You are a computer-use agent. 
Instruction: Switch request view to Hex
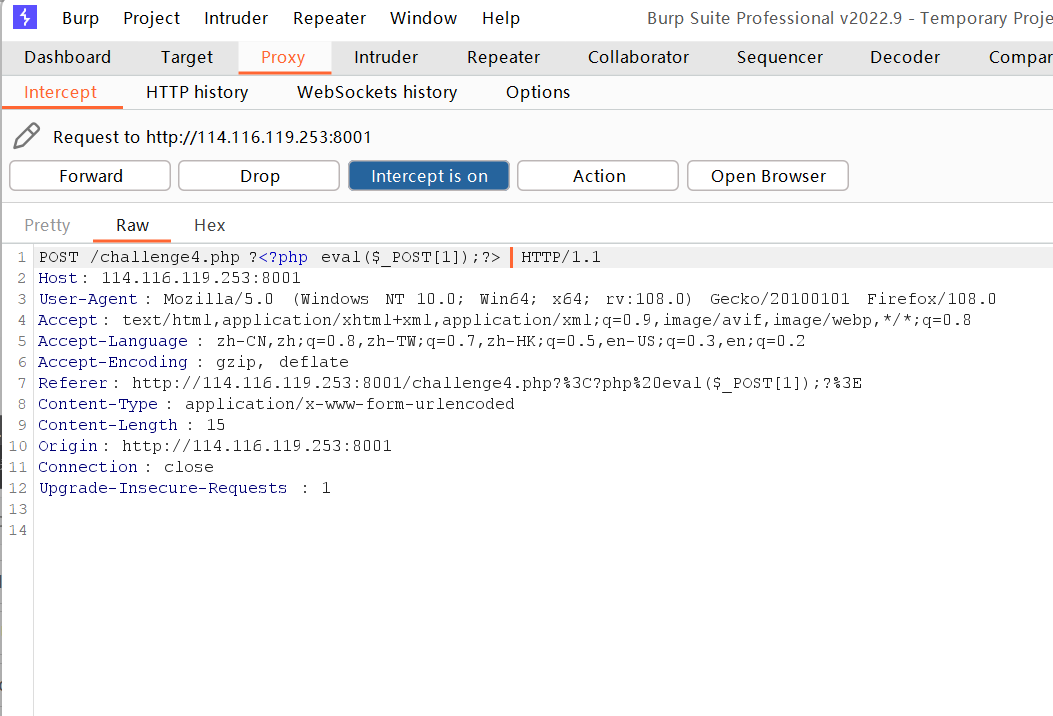point(210,225)
